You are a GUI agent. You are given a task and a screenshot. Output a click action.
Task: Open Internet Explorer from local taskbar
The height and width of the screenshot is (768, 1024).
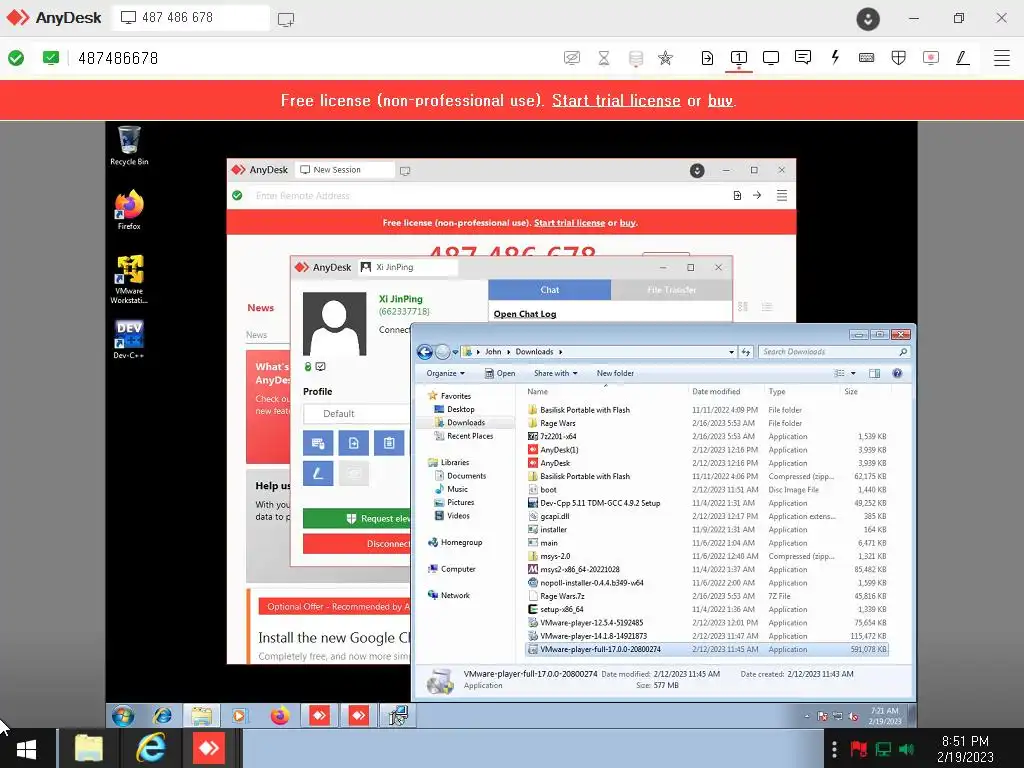point(150,748)
